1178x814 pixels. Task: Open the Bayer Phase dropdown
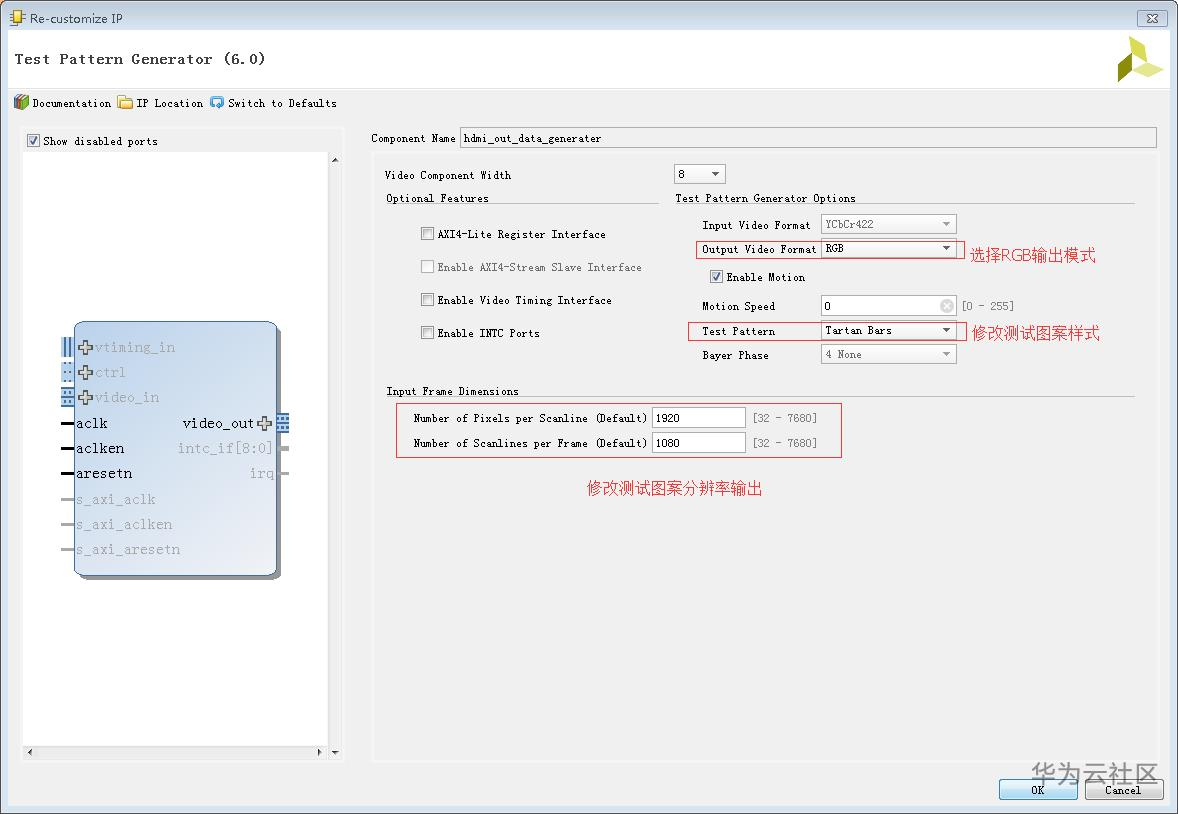click(888, 354)
